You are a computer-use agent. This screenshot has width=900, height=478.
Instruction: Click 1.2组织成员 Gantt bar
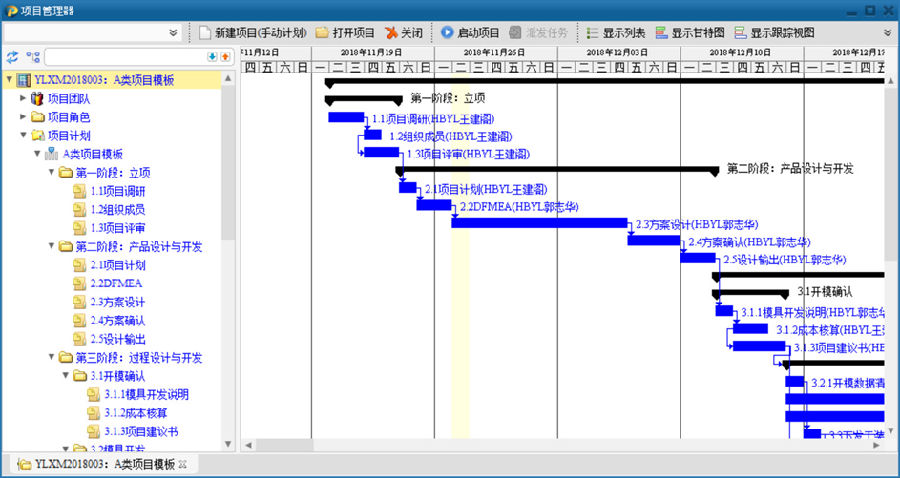(373, 135)
